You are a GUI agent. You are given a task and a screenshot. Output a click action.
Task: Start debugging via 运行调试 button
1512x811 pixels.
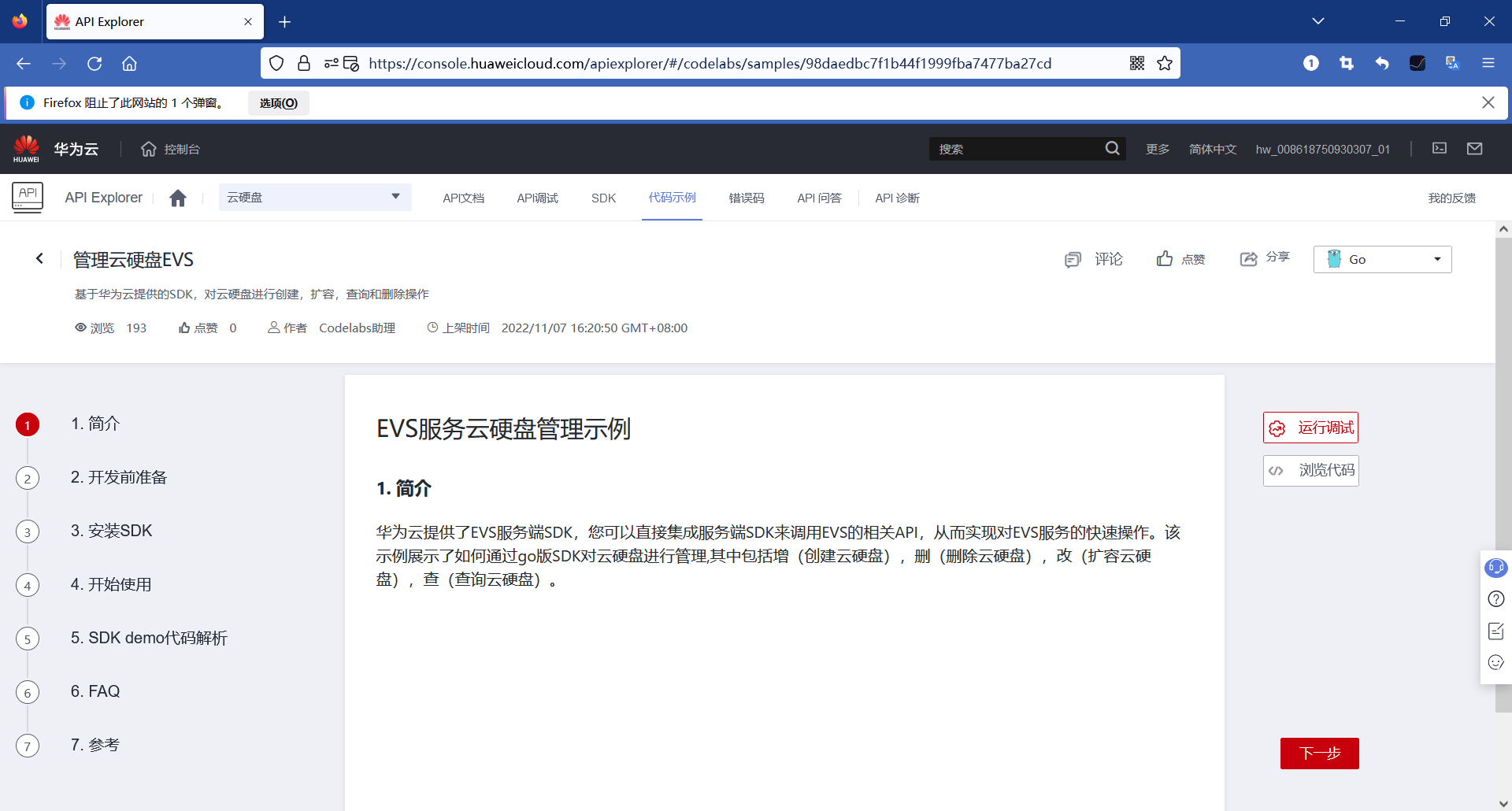pyautogui.click(x=1310, y=428)
